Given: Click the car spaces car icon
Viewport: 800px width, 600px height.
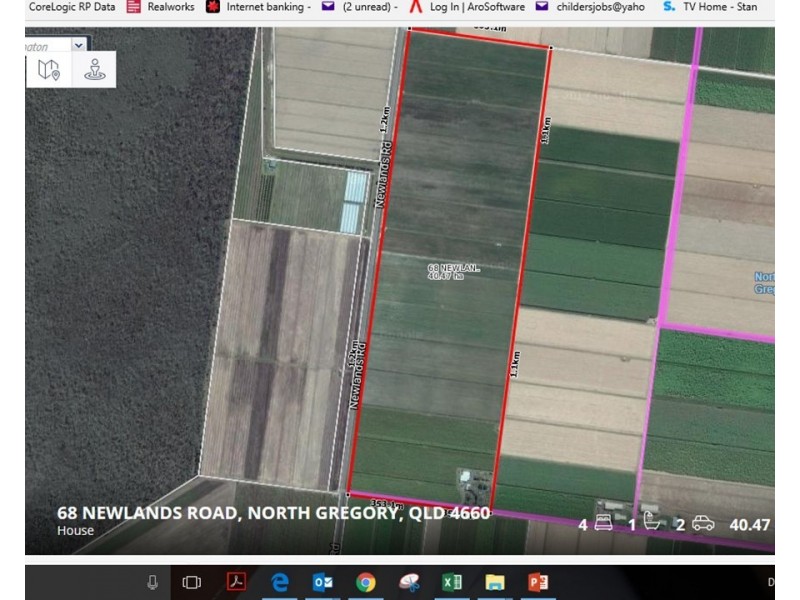Looking at the screenshot, I should point(703,523).
